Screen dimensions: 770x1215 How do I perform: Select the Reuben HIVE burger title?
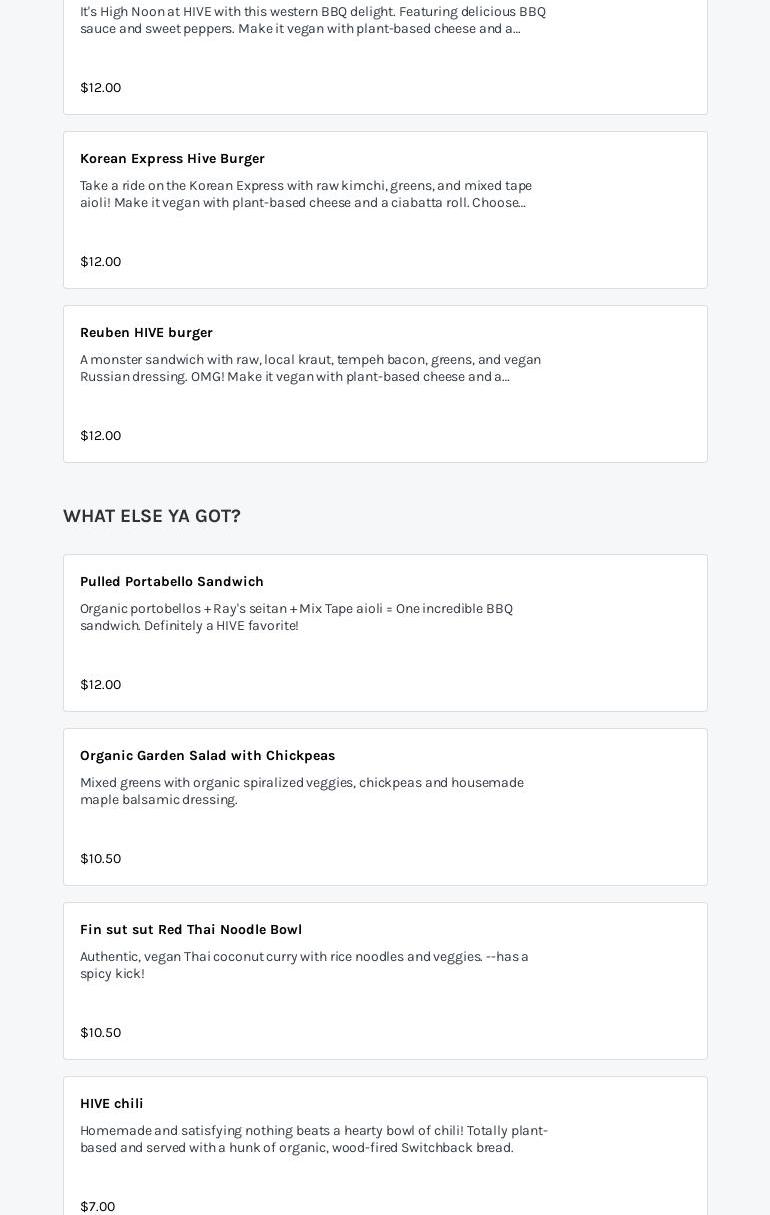point(146,333)
